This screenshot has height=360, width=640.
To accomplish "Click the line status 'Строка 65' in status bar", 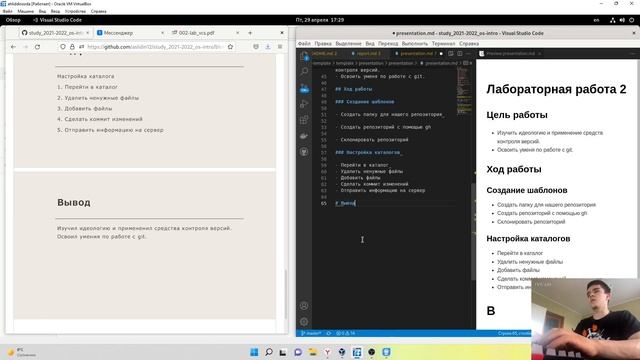I will [514, 333].
